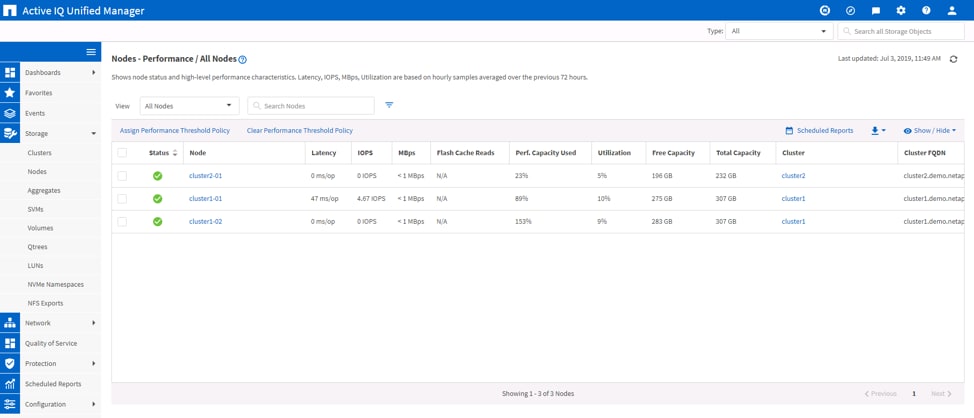Viewport: 974px width, 418px height.
Task: Select page 1 in pagination
Action: pyautogui.click(x=914, y=394)
